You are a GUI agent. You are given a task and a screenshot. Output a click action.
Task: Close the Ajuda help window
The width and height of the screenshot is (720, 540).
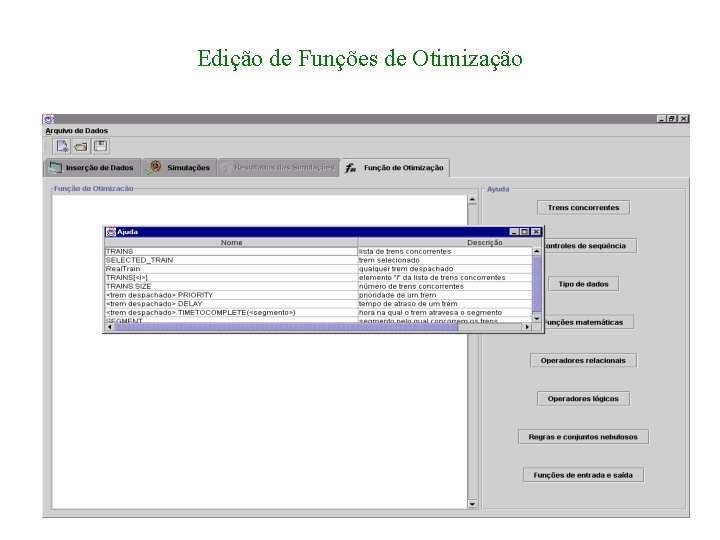click(x=535, y=232)
